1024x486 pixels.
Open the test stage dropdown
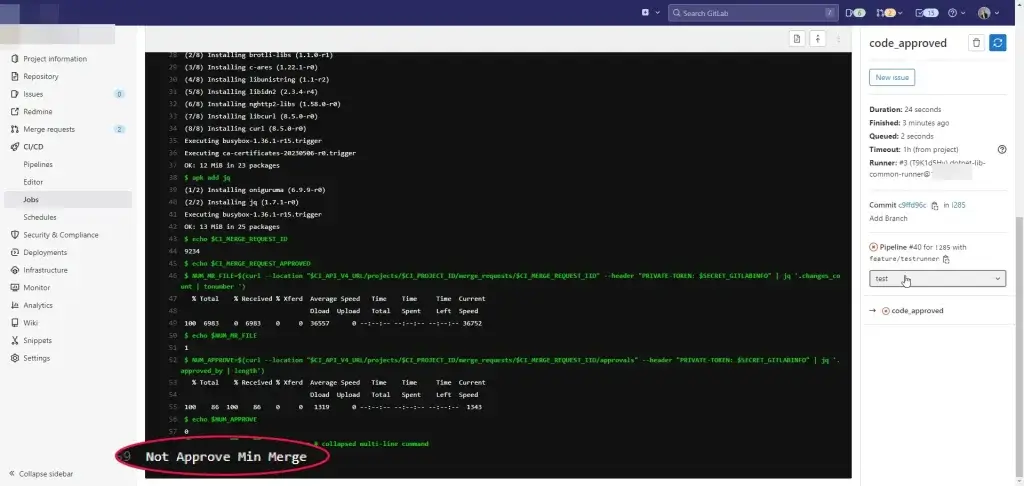point(937,279)
